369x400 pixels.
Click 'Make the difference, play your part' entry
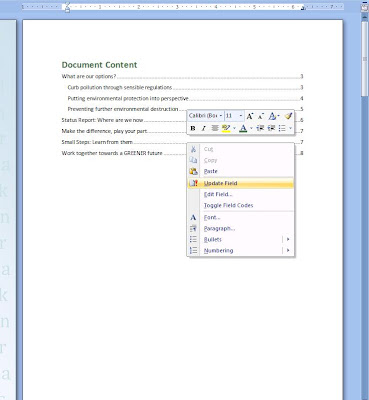coord(104,131)
